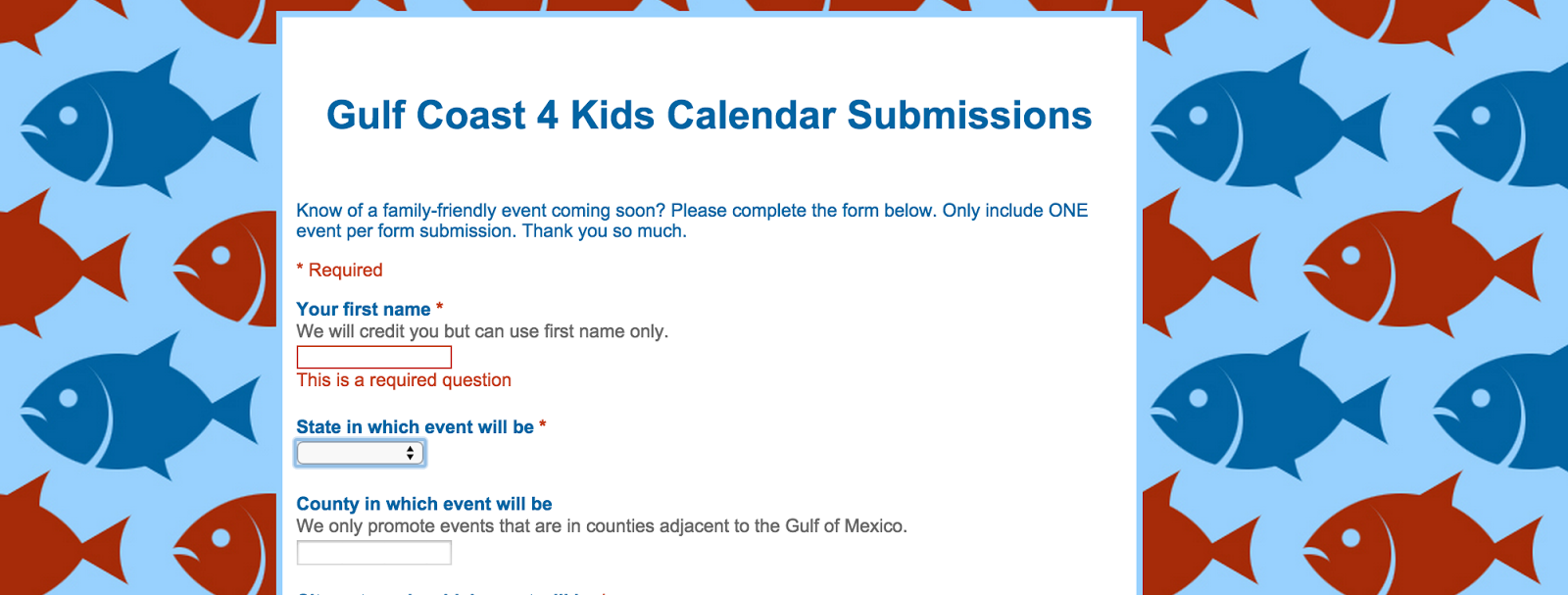The height and width of the screenshot is (595, 1568).
Task: Click the 'County in which event will be' label
Action: pos(424,504)
